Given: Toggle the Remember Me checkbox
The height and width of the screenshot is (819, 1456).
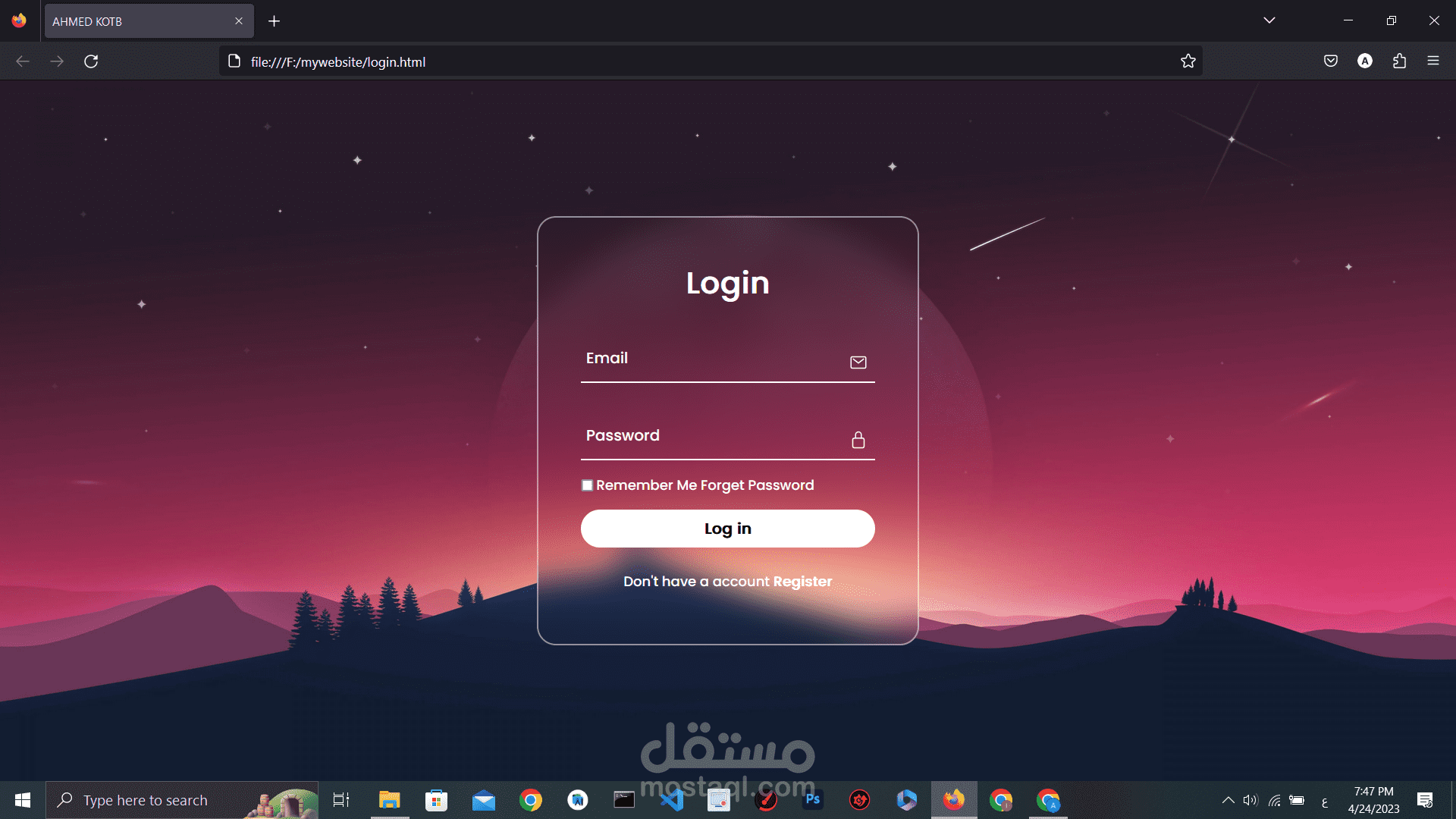Looking at the screenshot, I should (x=587, y=485).
